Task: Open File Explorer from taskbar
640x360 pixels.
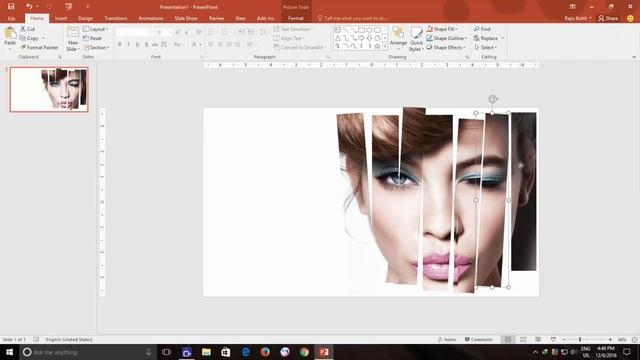Action: pos(206,352)
